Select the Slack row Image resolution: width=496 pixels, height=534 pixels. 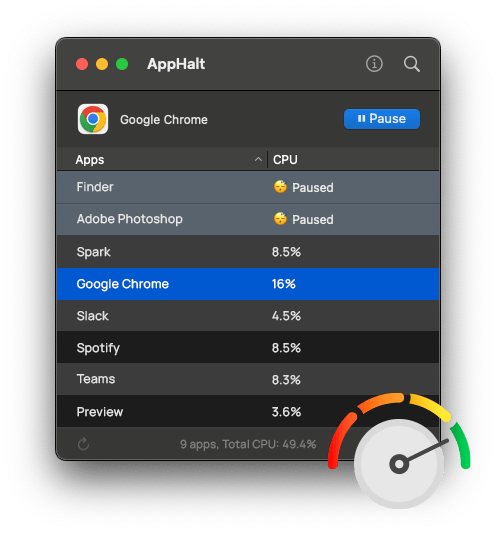click(x=248, y=316)
